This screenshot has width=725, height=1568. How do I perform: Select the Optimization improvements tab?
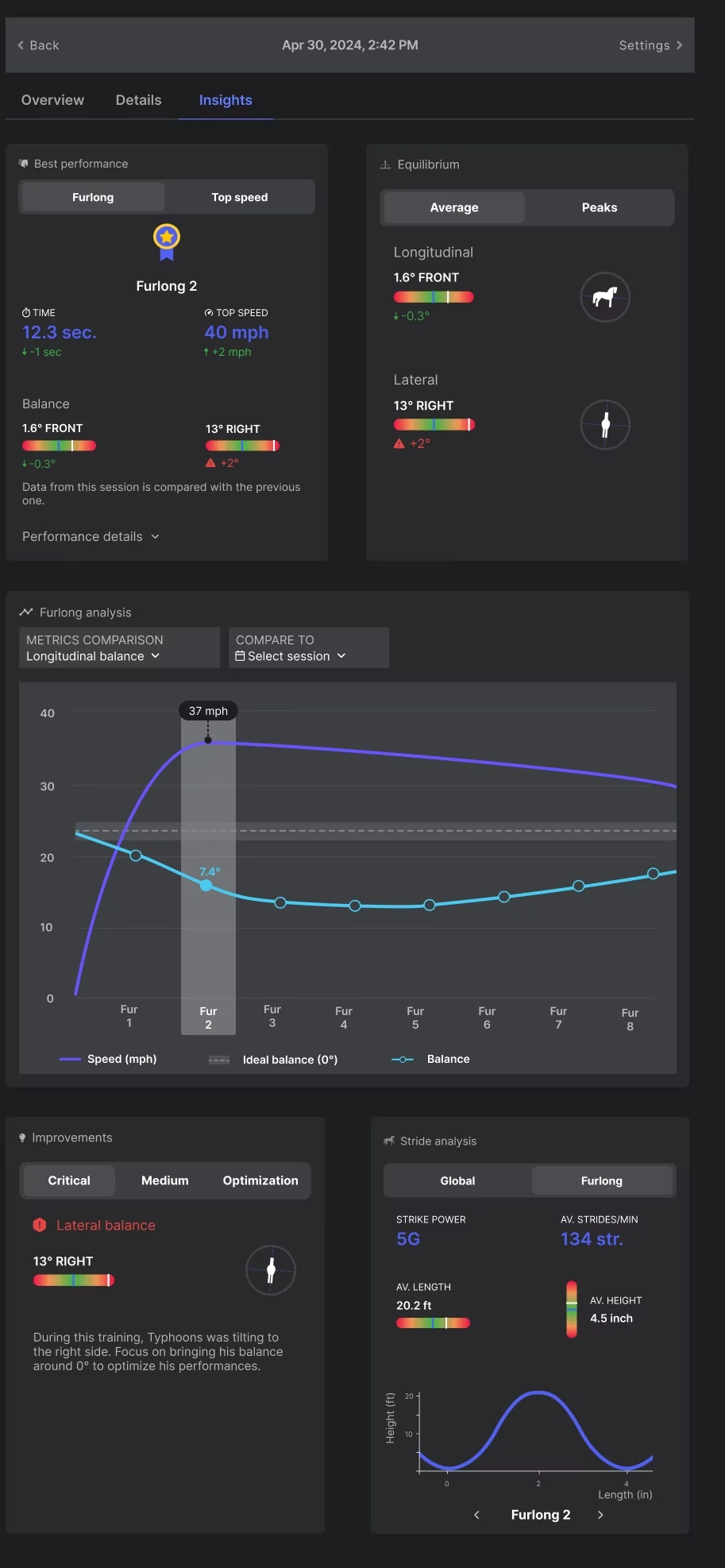[260, 1180]
